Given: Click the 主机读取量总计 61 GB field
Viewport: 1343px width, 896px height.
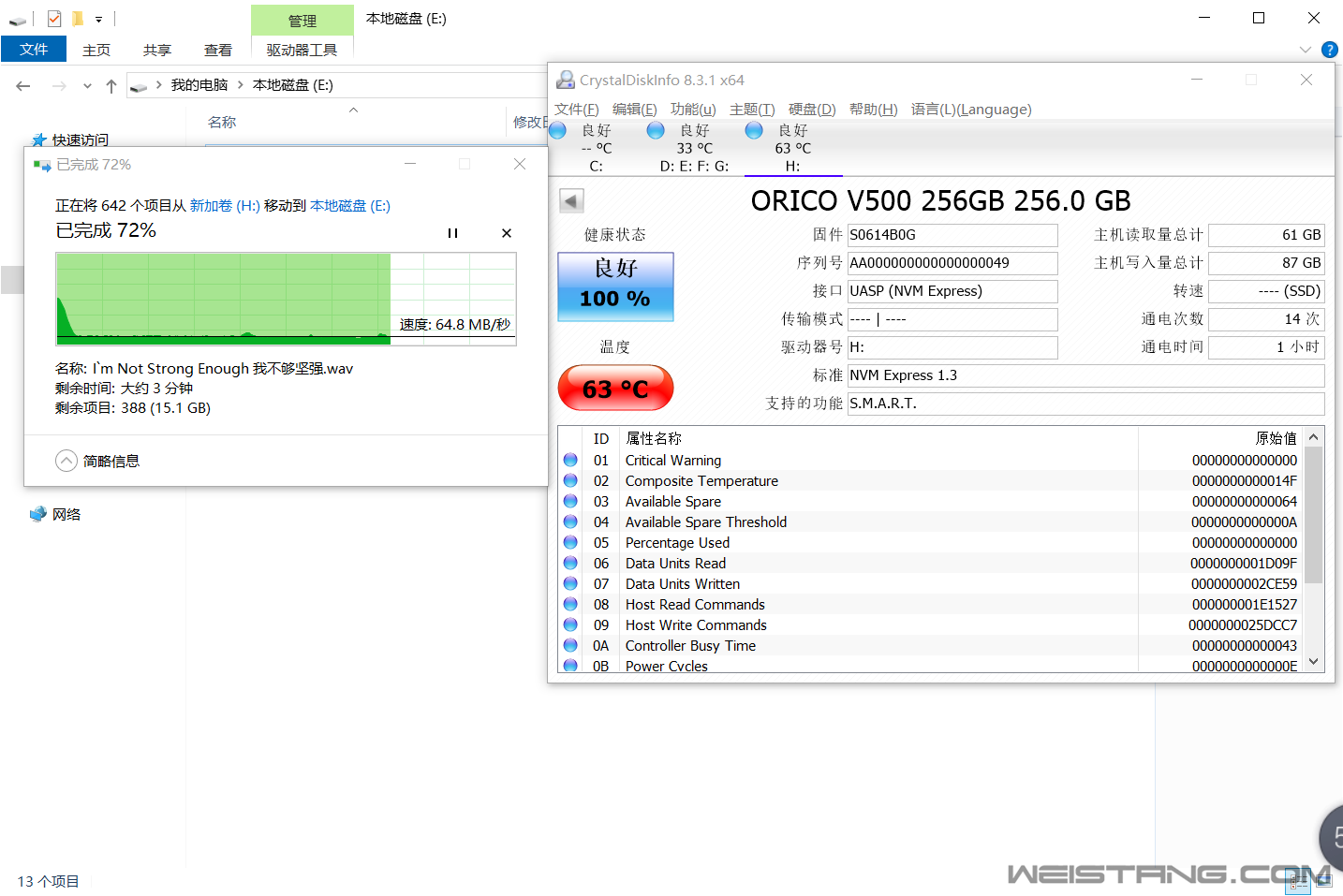Looking at the screenshot, I should [1266, 235].
